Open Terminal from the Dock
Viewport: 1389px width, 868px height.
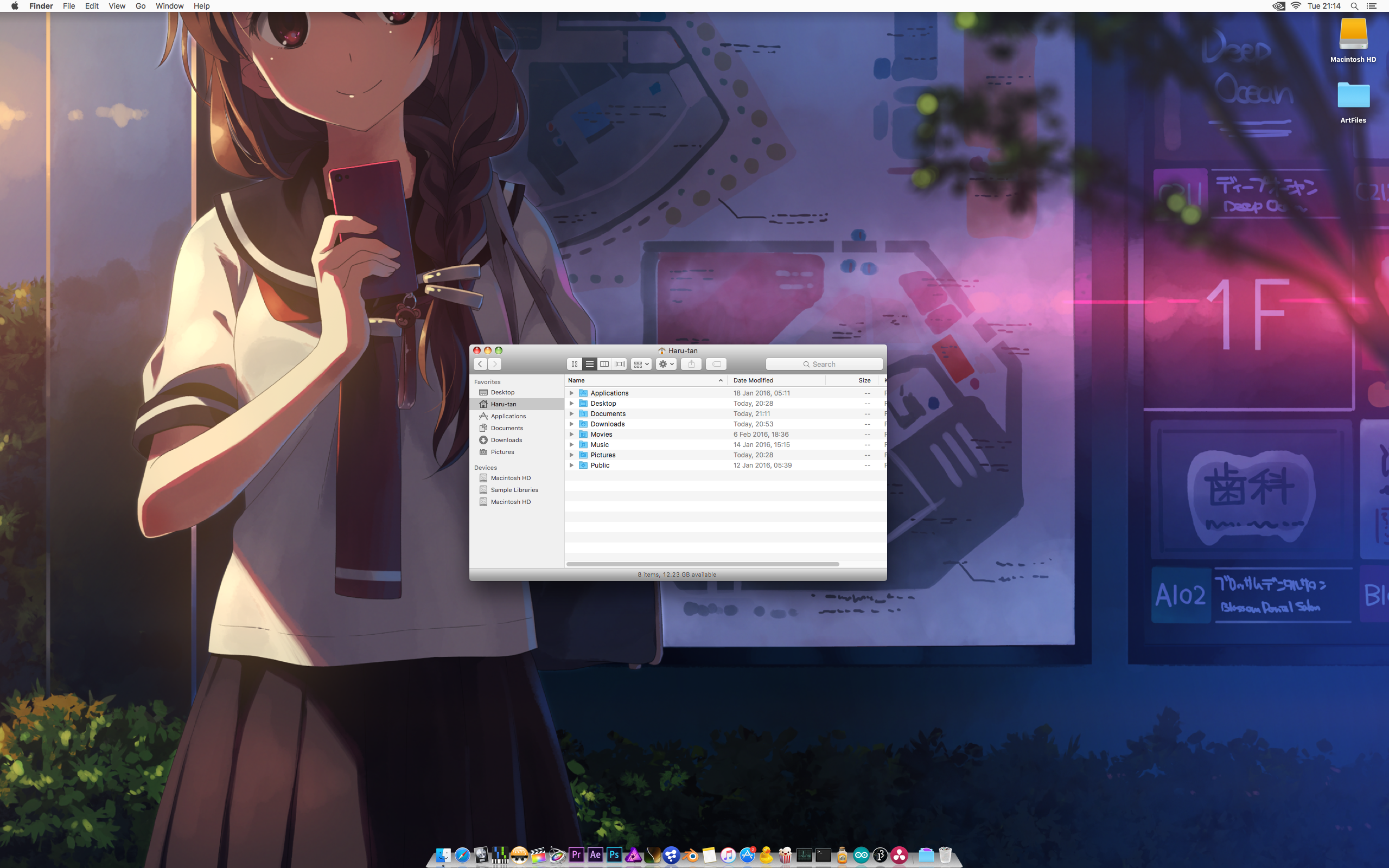[823, 855]
